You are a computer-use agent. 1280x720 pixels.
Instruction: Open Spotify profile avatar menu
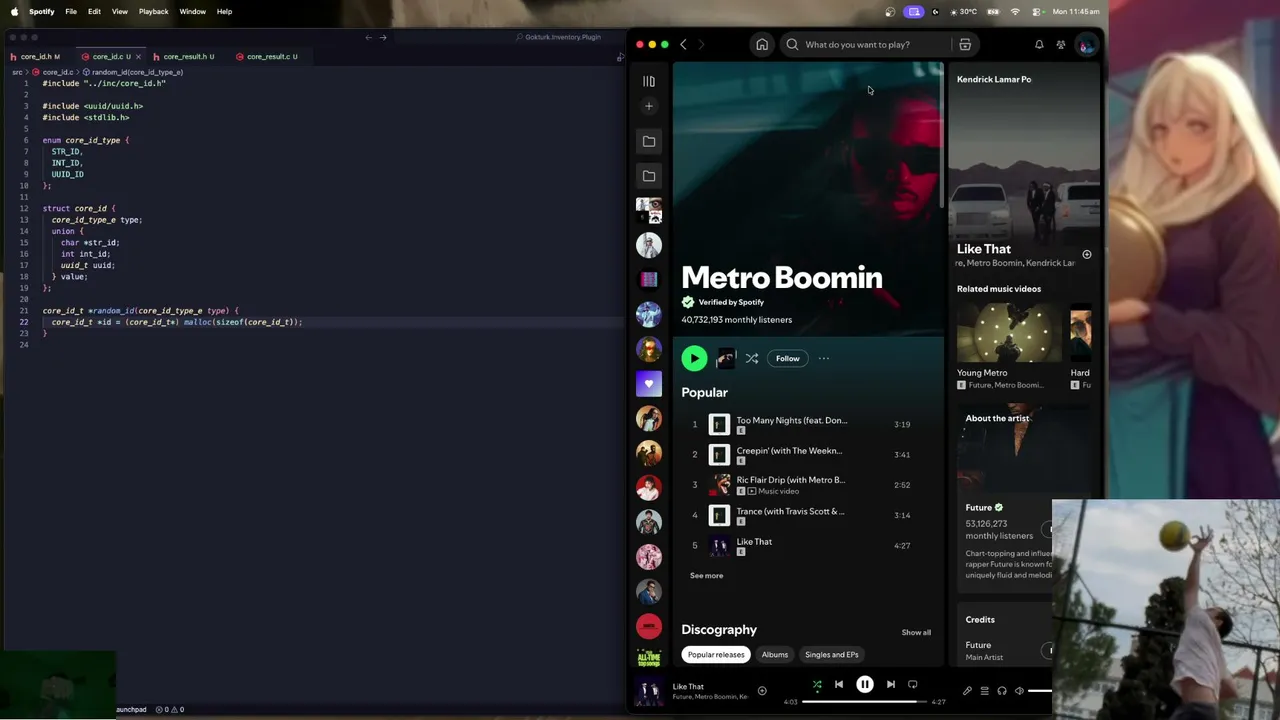coord(1086,44)
